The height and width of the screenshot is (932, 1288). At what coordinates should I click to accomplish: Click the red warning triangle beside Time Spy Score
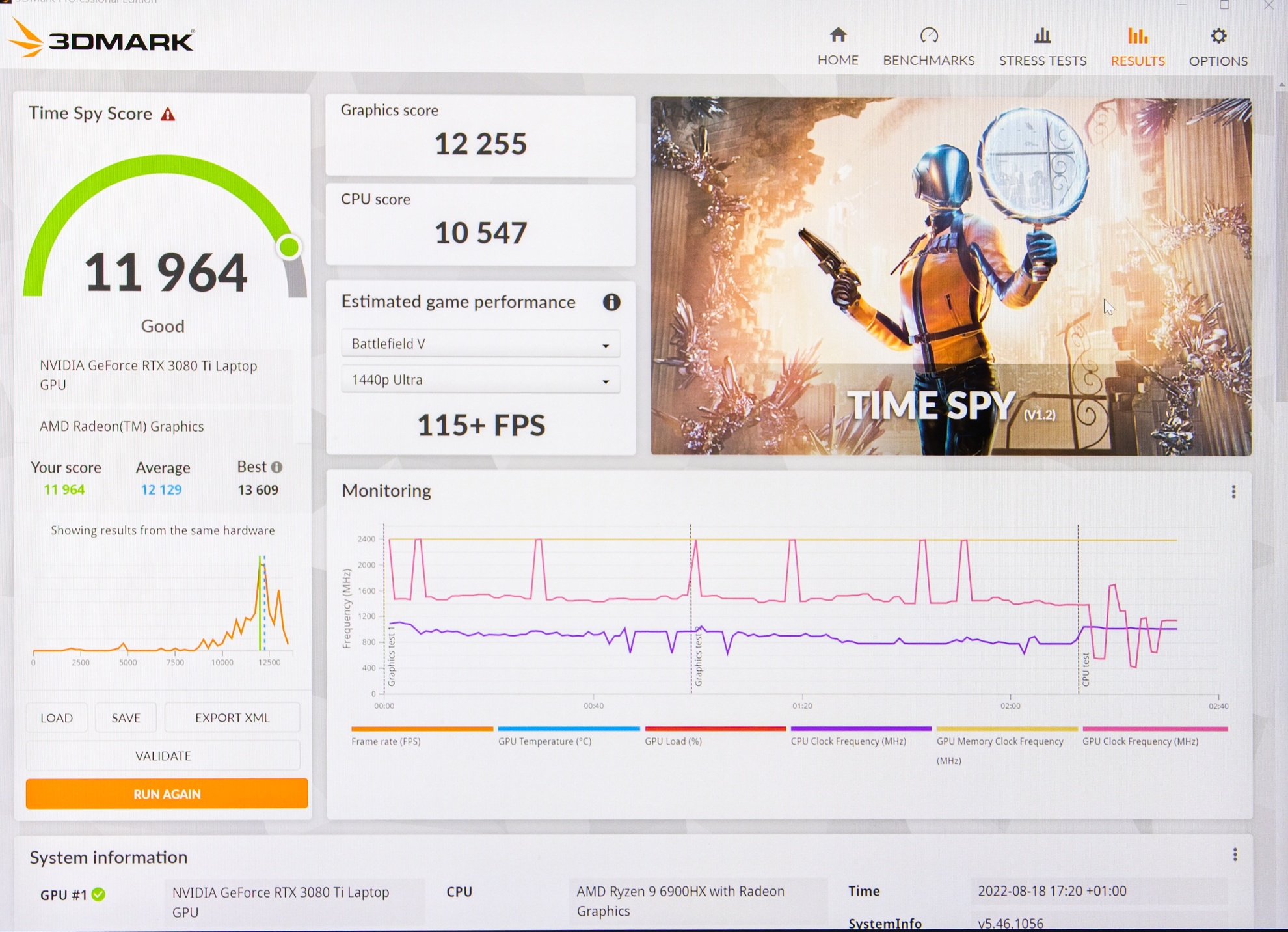click(168, 115)
